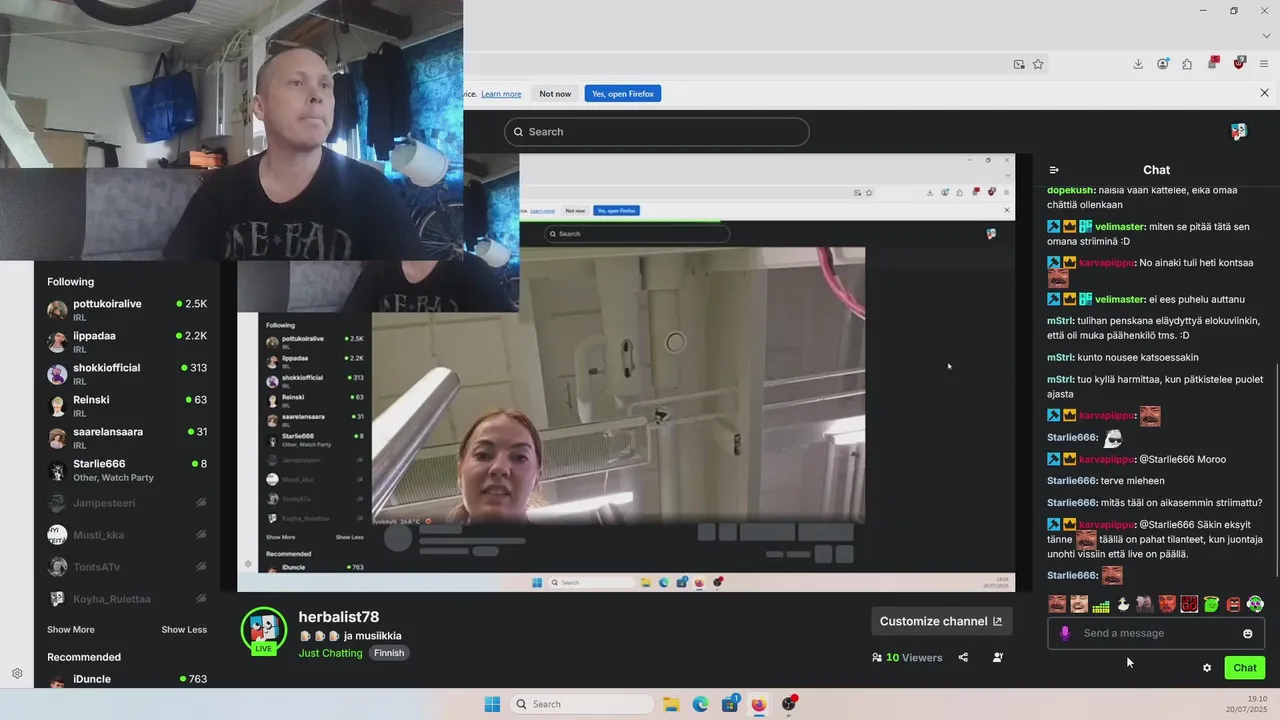The image size is (1280, 720).
Task: Open saarelansaara channel in Following
Action: tap(127, 437)
